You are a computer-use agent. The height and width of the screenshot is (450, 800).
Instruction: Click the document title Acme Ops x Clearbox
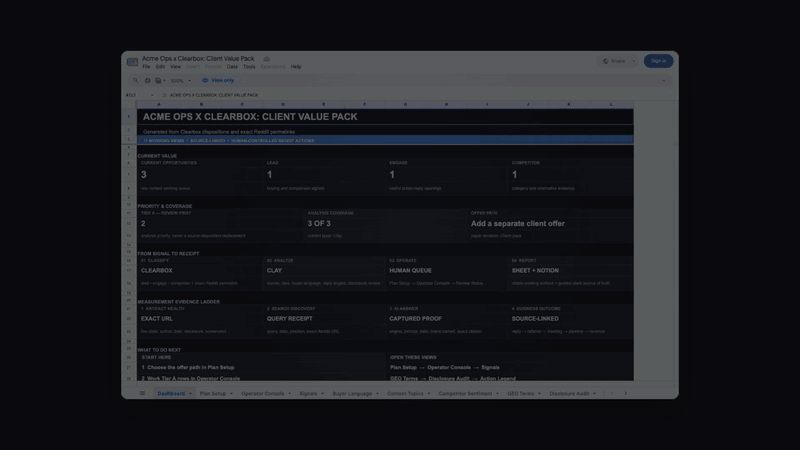198,59
